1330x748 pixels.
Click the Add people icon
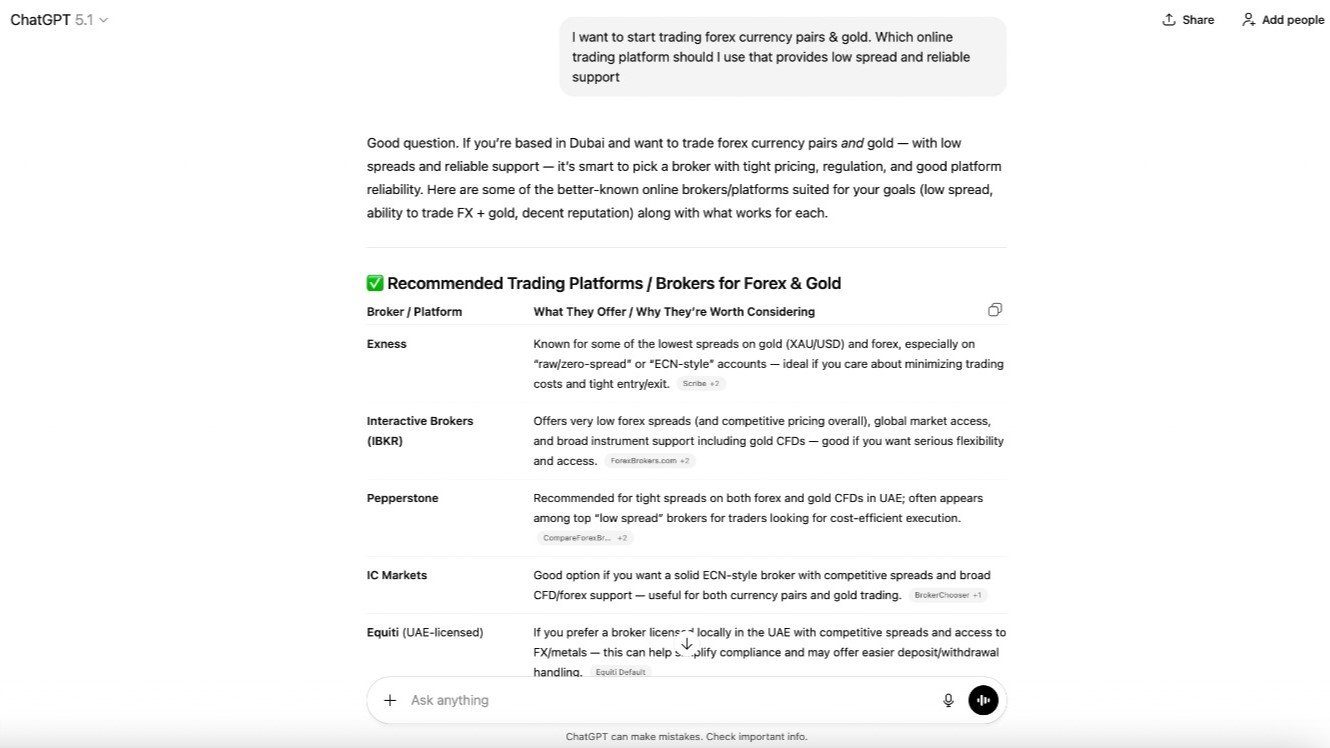click(1249, 20)
